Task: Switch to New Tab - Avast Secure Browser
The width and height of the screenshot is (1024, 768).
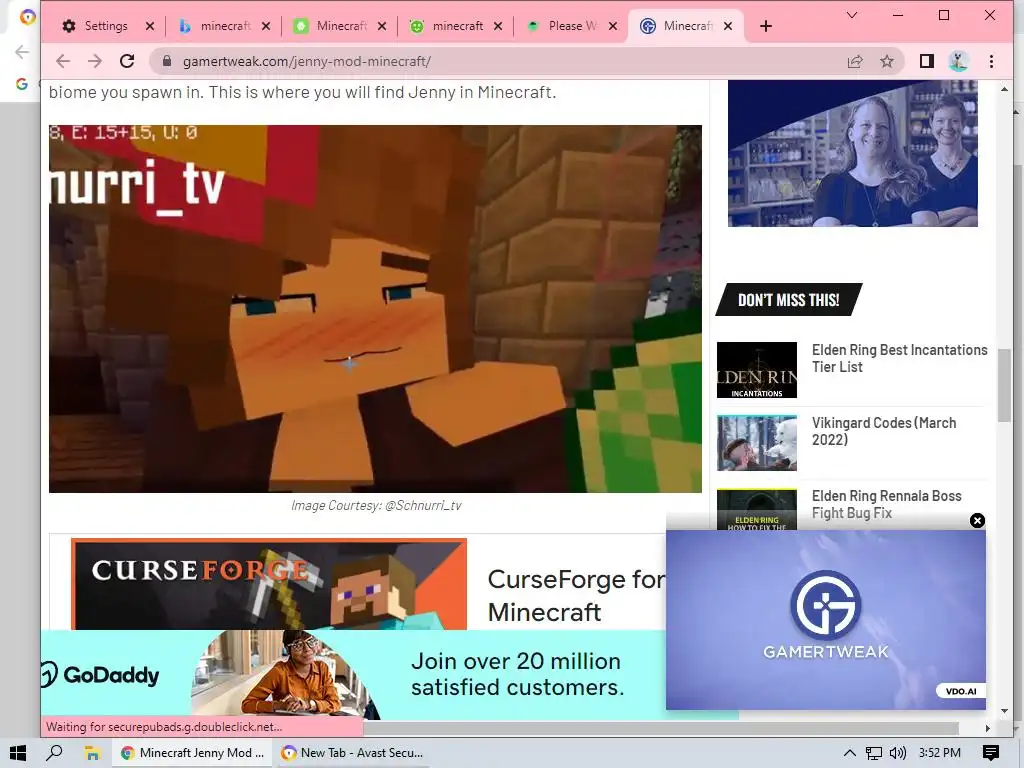Action: click(x=353, y=753)
